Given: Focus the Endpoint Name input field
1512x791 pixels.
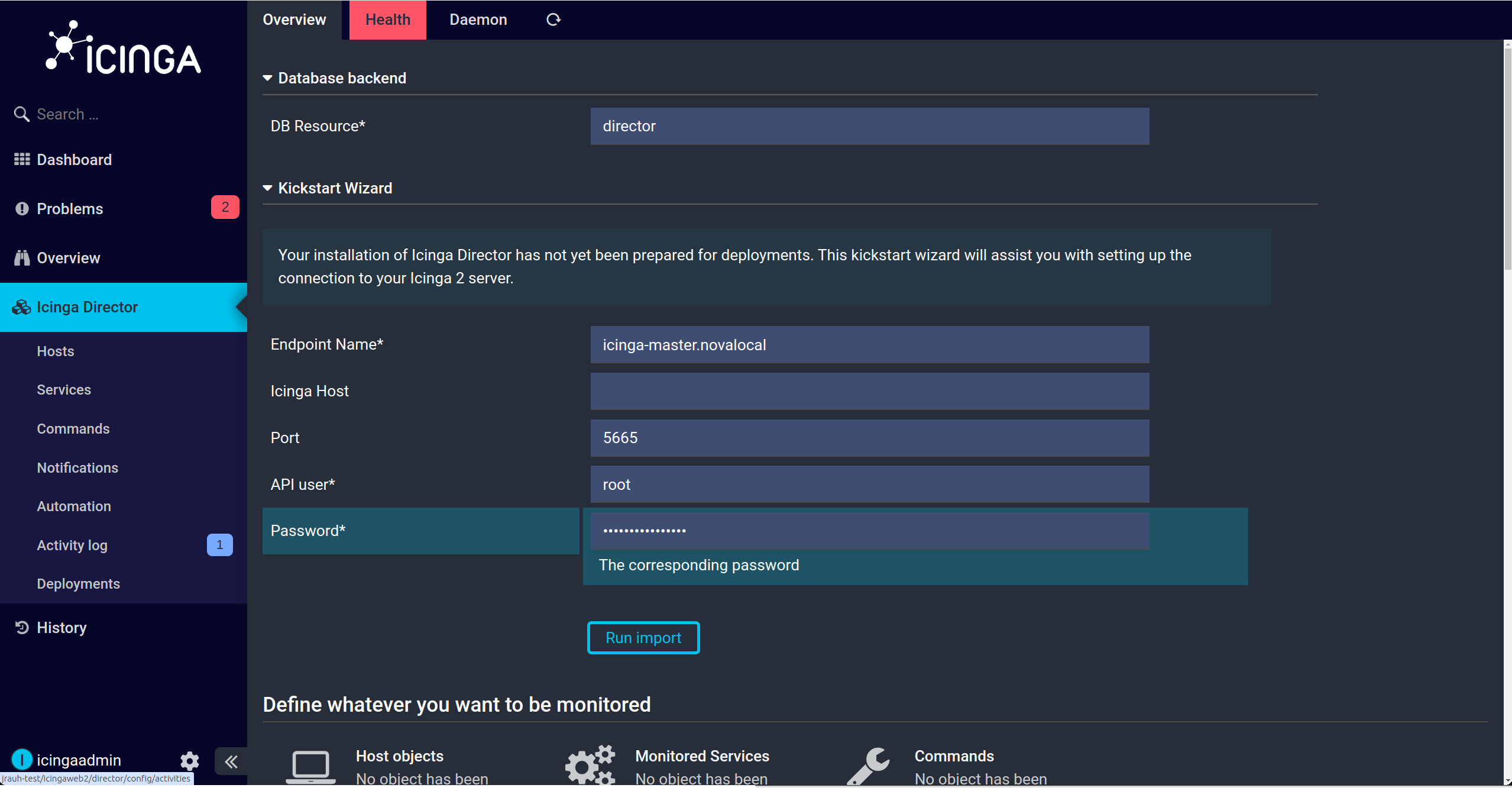Looking at the screenshot, I should pos(870,345).
